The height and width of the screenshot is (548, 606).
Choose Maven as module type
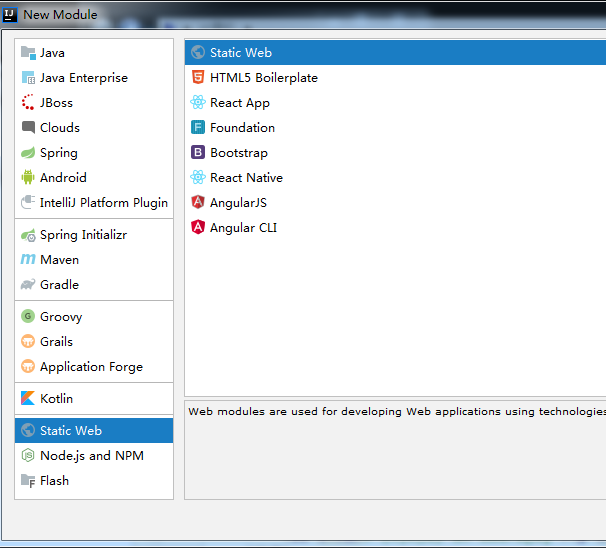(94, 260)
